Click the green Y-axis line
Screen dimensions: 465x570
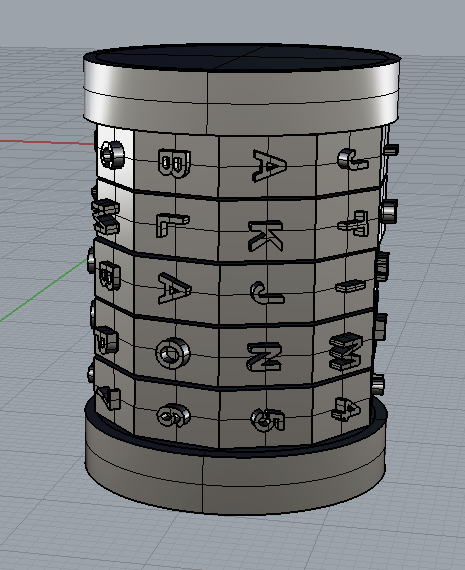coord(44,290)
